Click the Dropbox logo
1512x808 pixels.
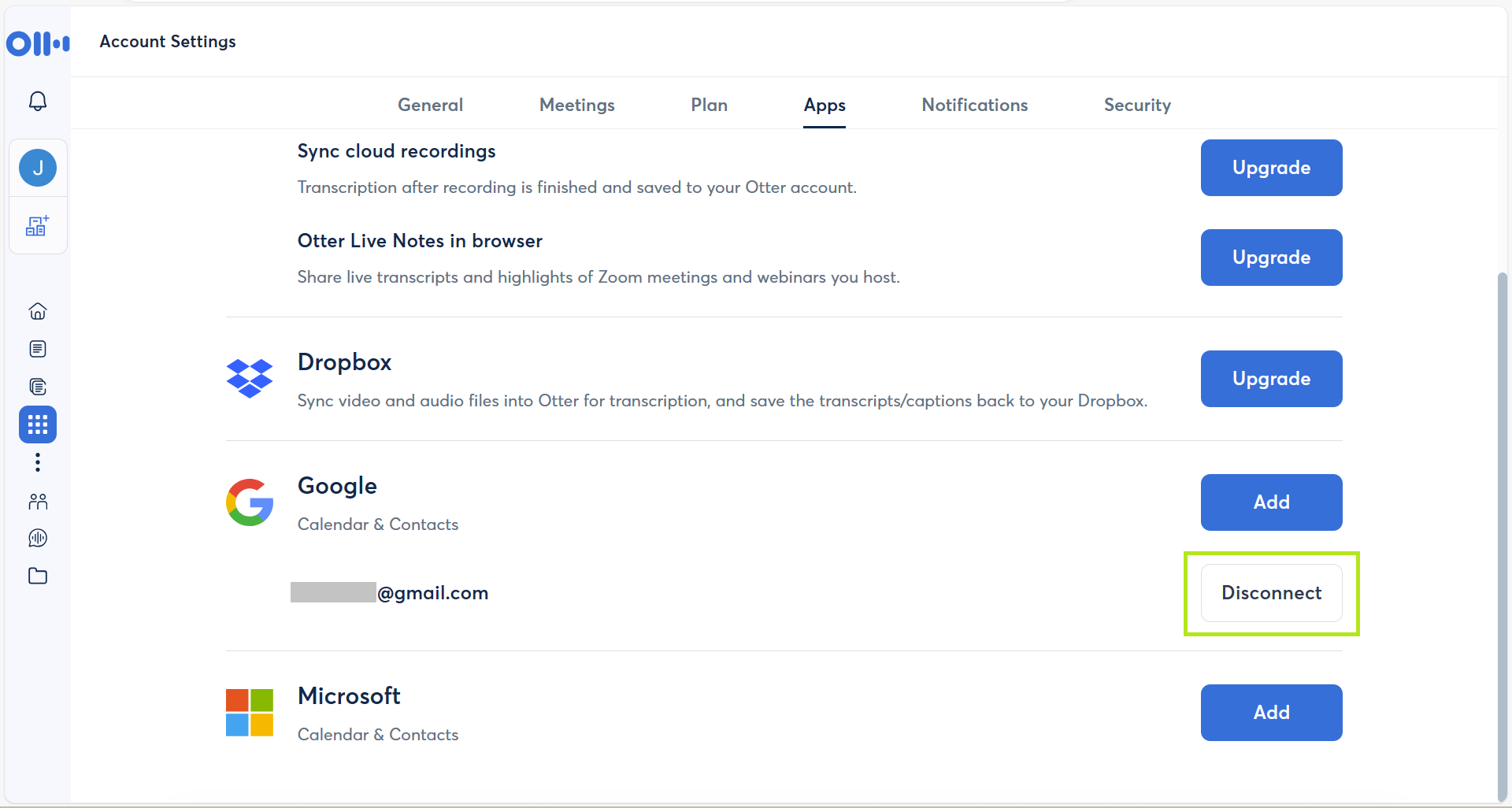pyautogui.click(x=249, y=379)
